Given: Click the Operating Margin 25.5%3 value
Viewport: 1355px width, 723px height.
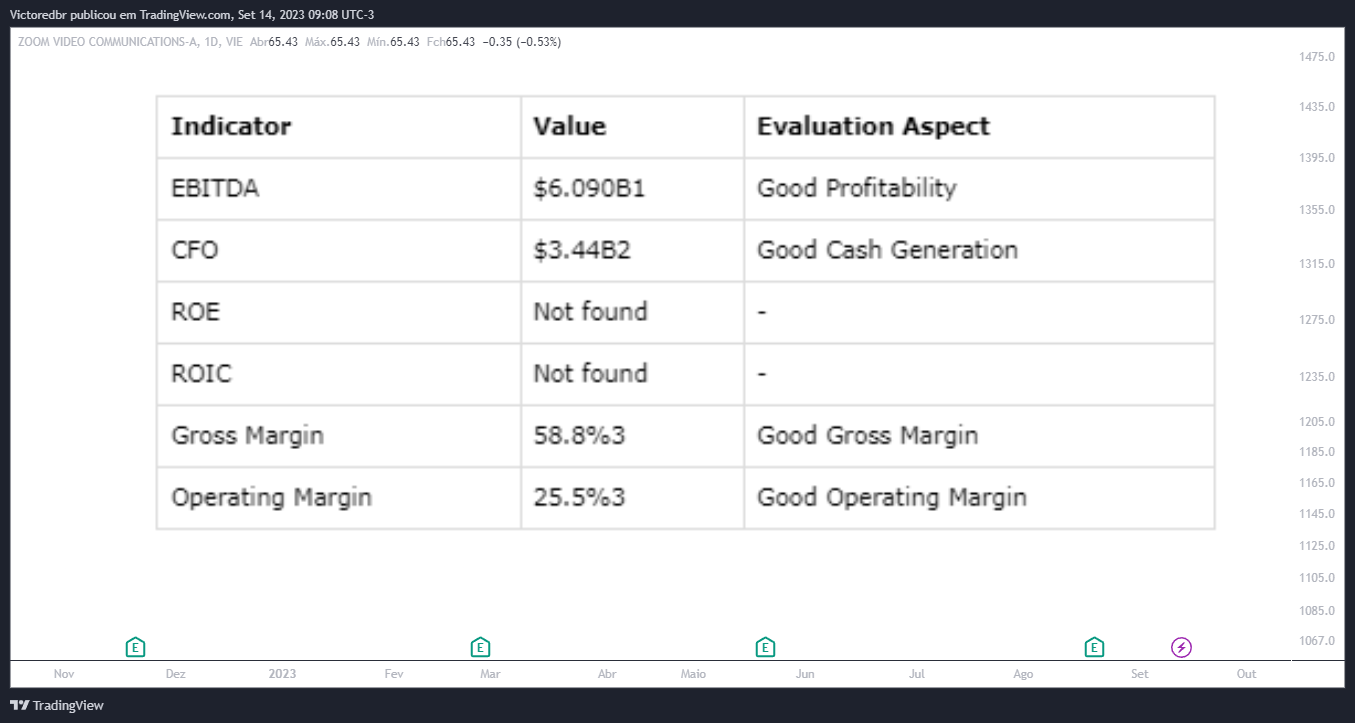Looking at the screenshot, I should click(x=579, y=497).
